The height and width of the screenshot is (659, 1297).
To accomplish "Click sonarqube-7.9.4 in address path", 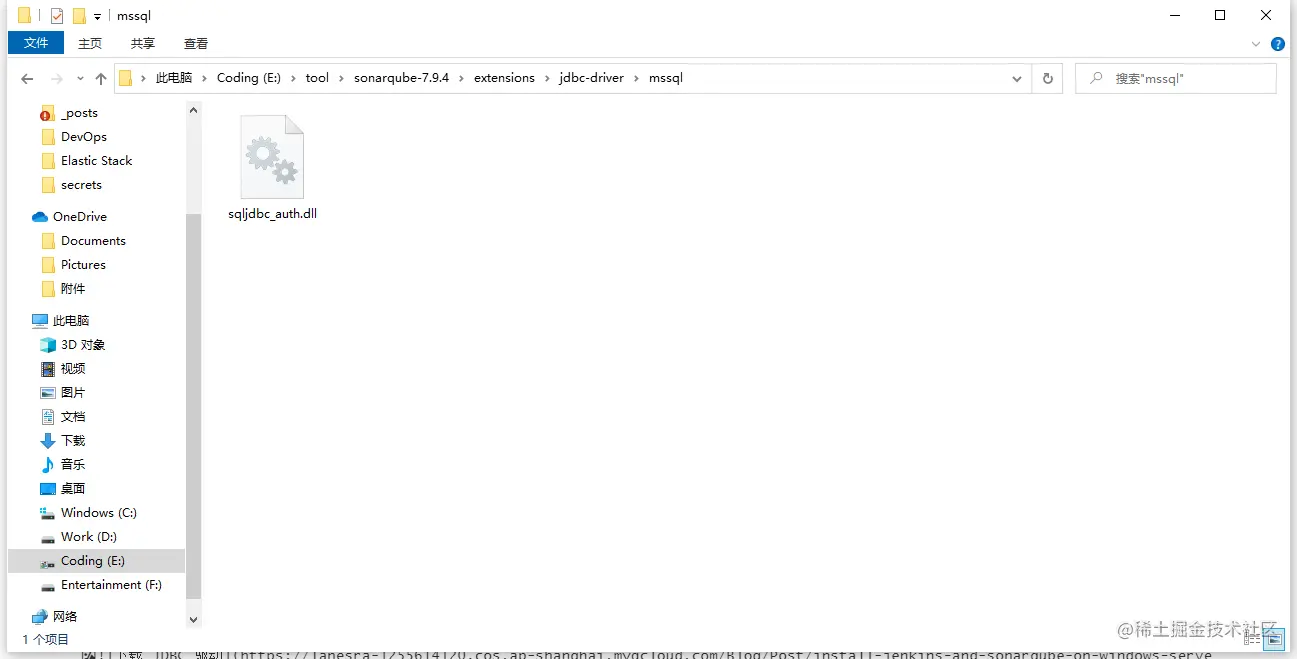I will tap(401, 78).
